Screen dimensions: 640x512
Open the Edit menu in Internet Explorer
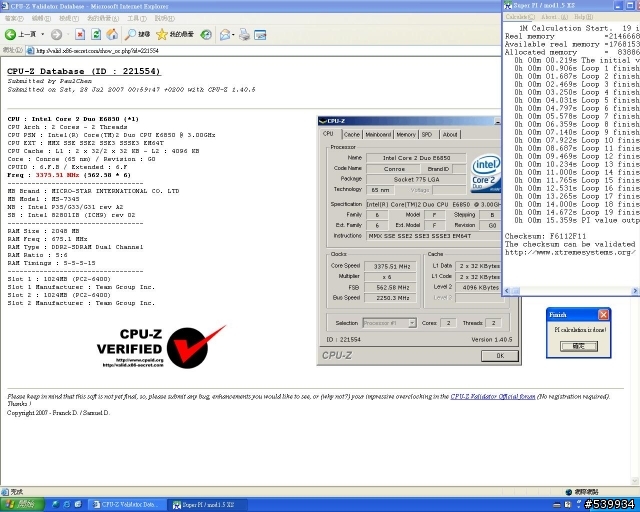(41, 18)
